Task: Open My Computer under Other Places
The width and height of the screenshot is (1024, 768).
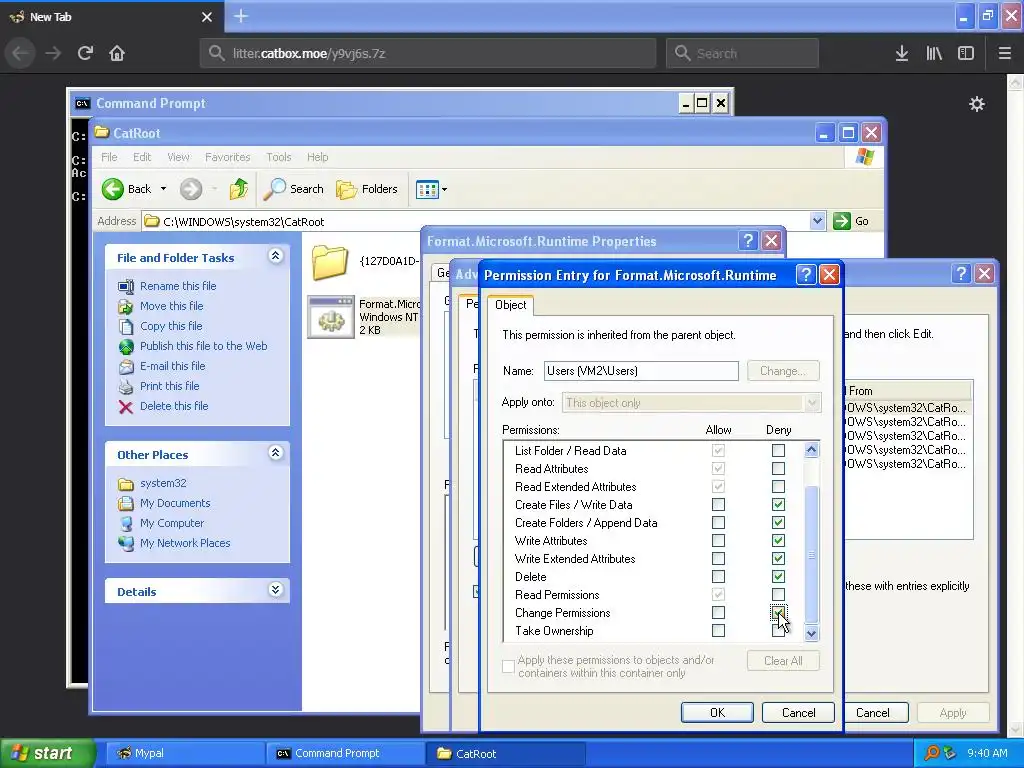Action: 171,523
